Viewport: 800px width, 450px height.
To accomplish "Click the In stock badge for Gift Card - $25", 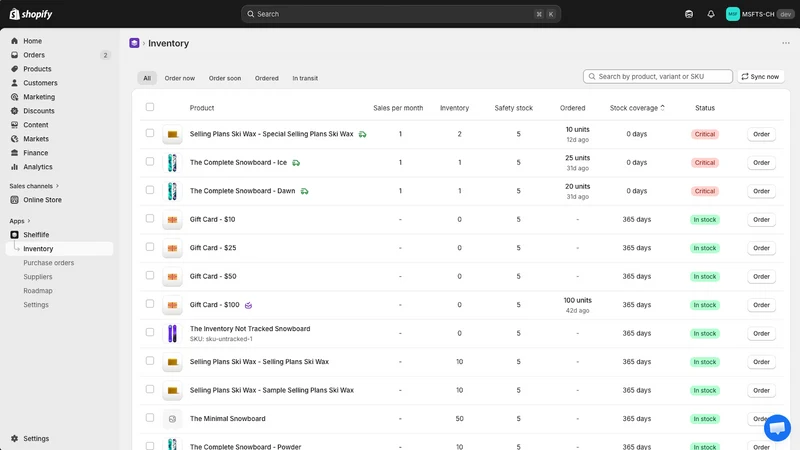I will pos(705,248).
